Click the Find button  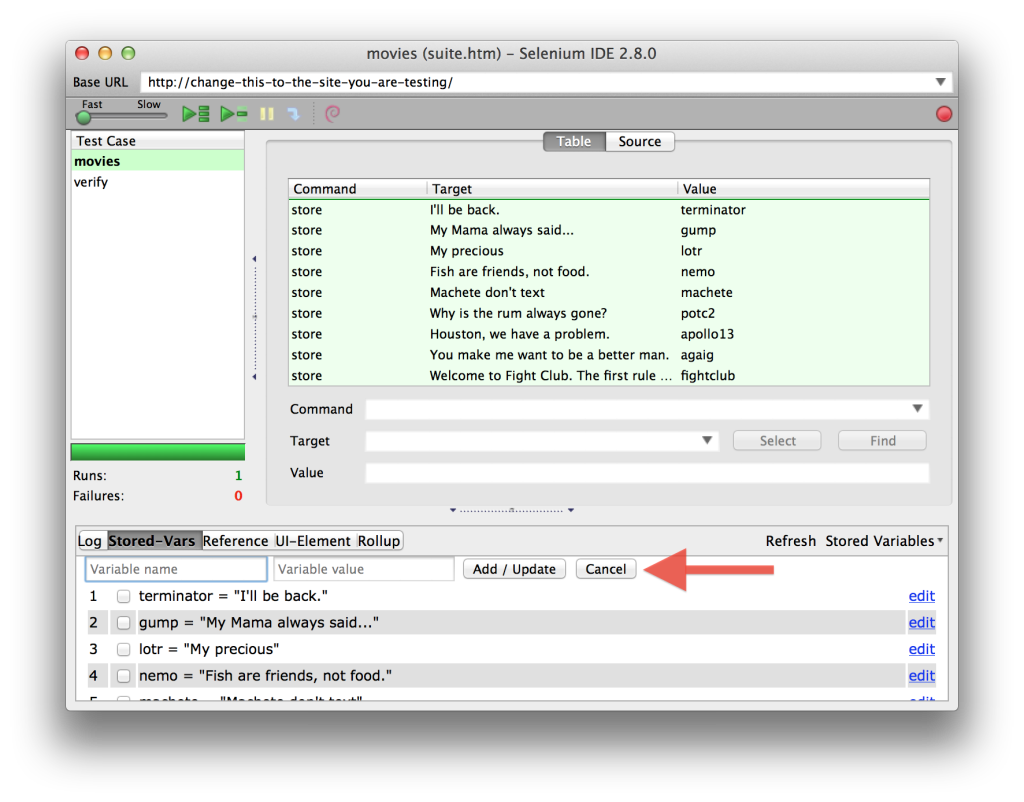click(x=882, y=441)
